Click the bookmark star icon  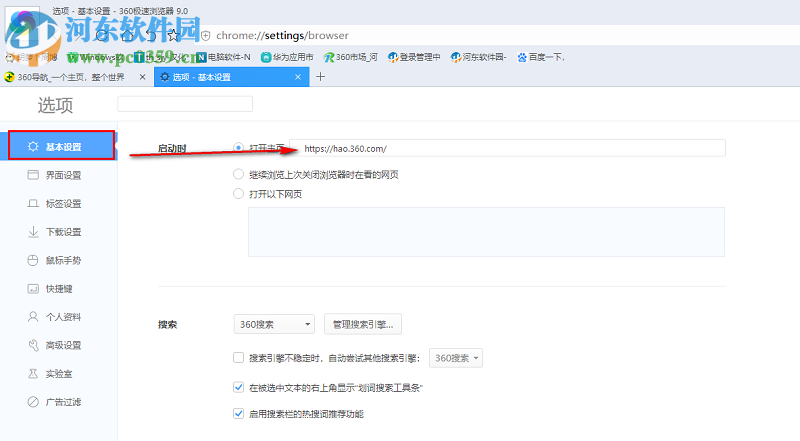[173, 35]
